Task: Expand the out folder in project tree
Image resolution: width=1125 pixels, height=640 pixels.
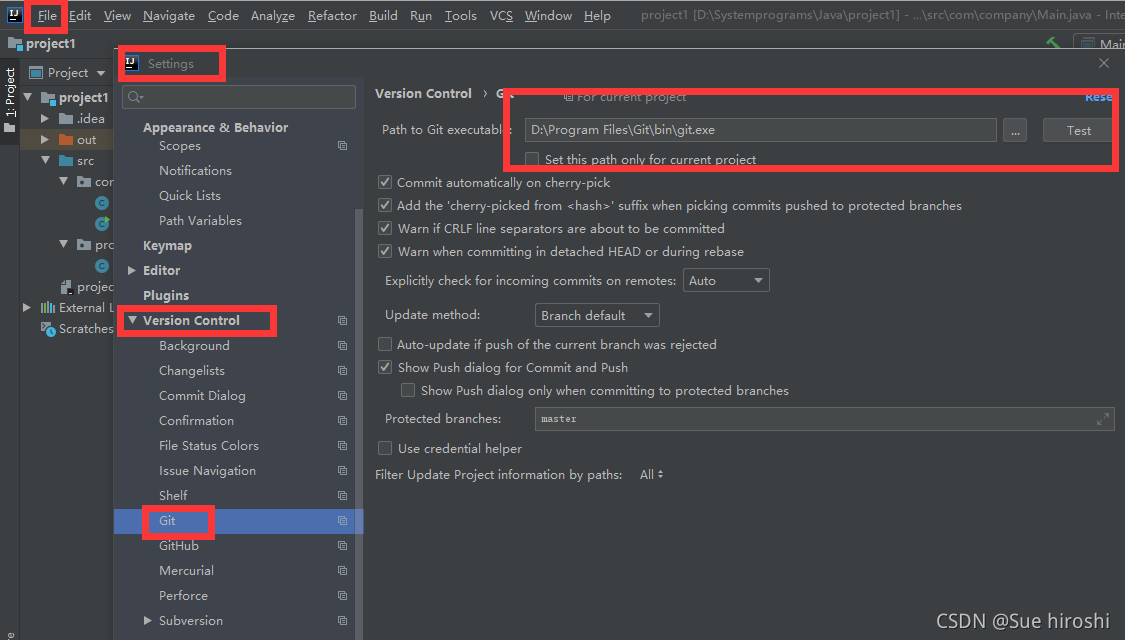Action: tap(44, 139)
